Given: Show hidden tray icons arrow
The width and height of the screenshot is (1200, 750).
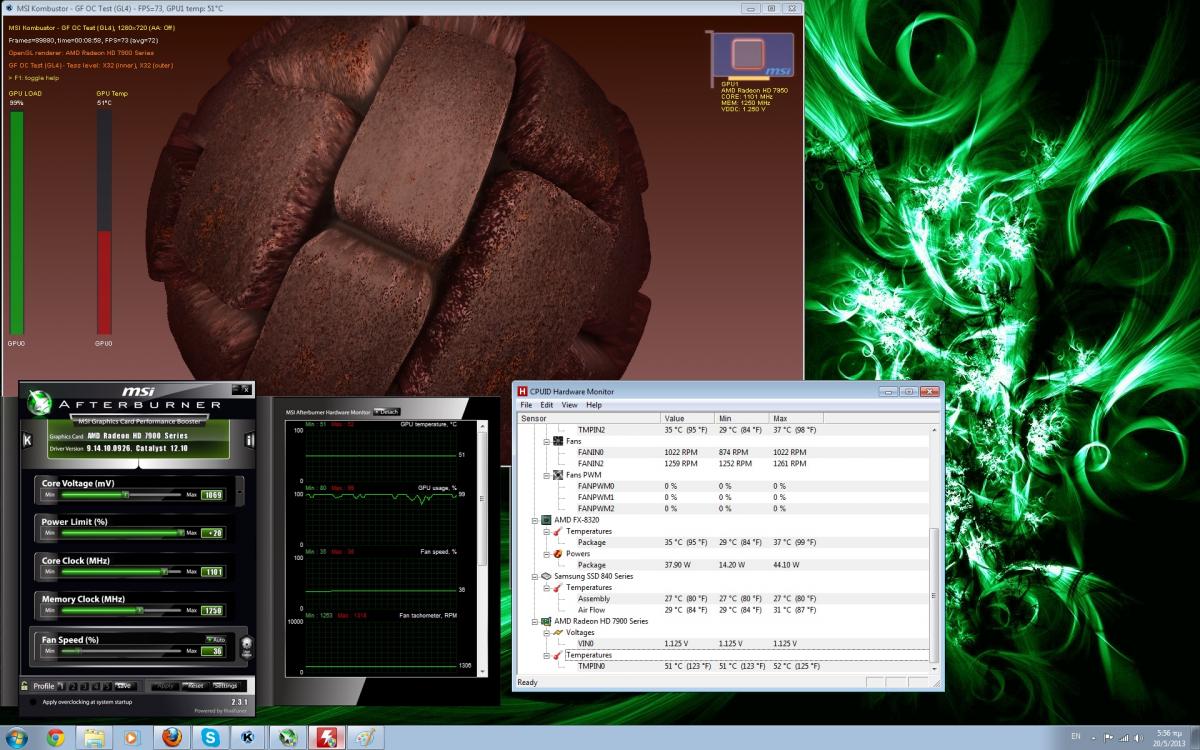Looking at the screenshot, I should point(1095,737).
